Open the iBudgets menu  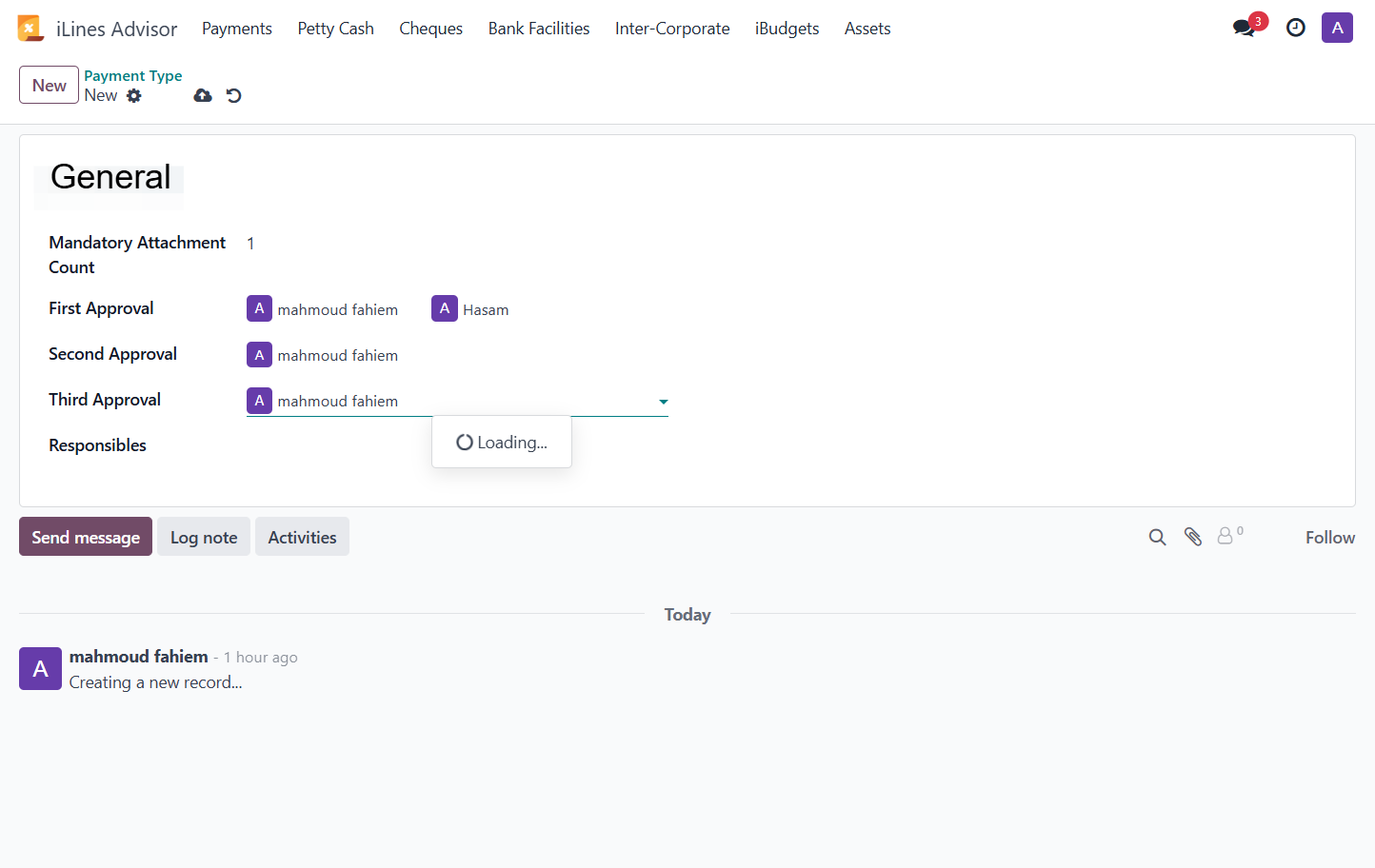[x=787, y=29]
